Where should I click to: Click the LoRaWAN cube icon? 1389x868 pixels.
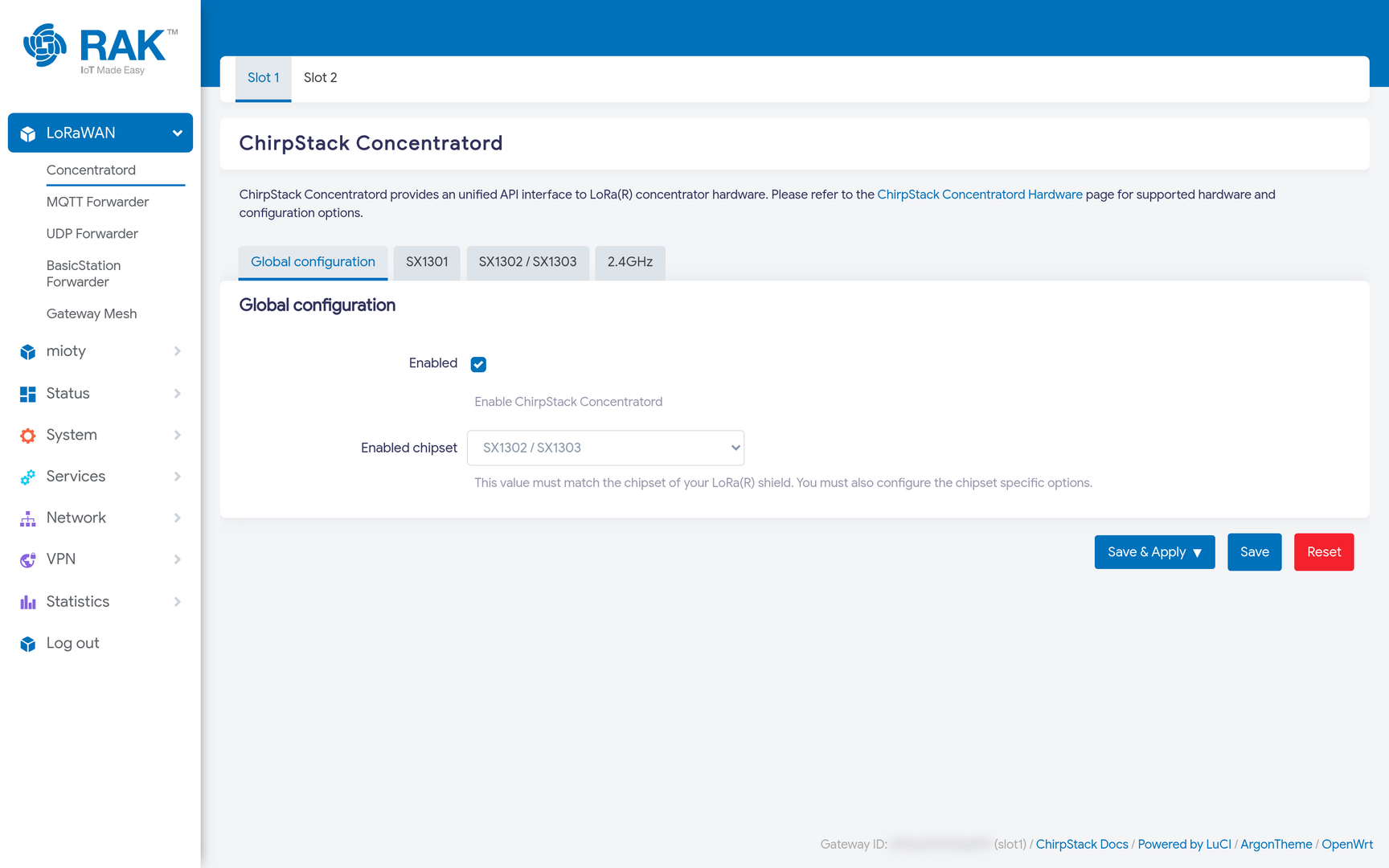coord(28,133)
